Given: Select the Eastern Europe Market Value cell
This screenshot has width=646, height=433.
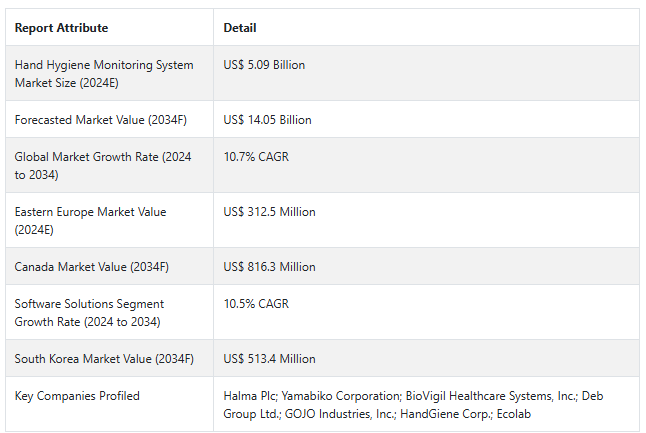Looking at the screenshot, I should tap(90, 220).
